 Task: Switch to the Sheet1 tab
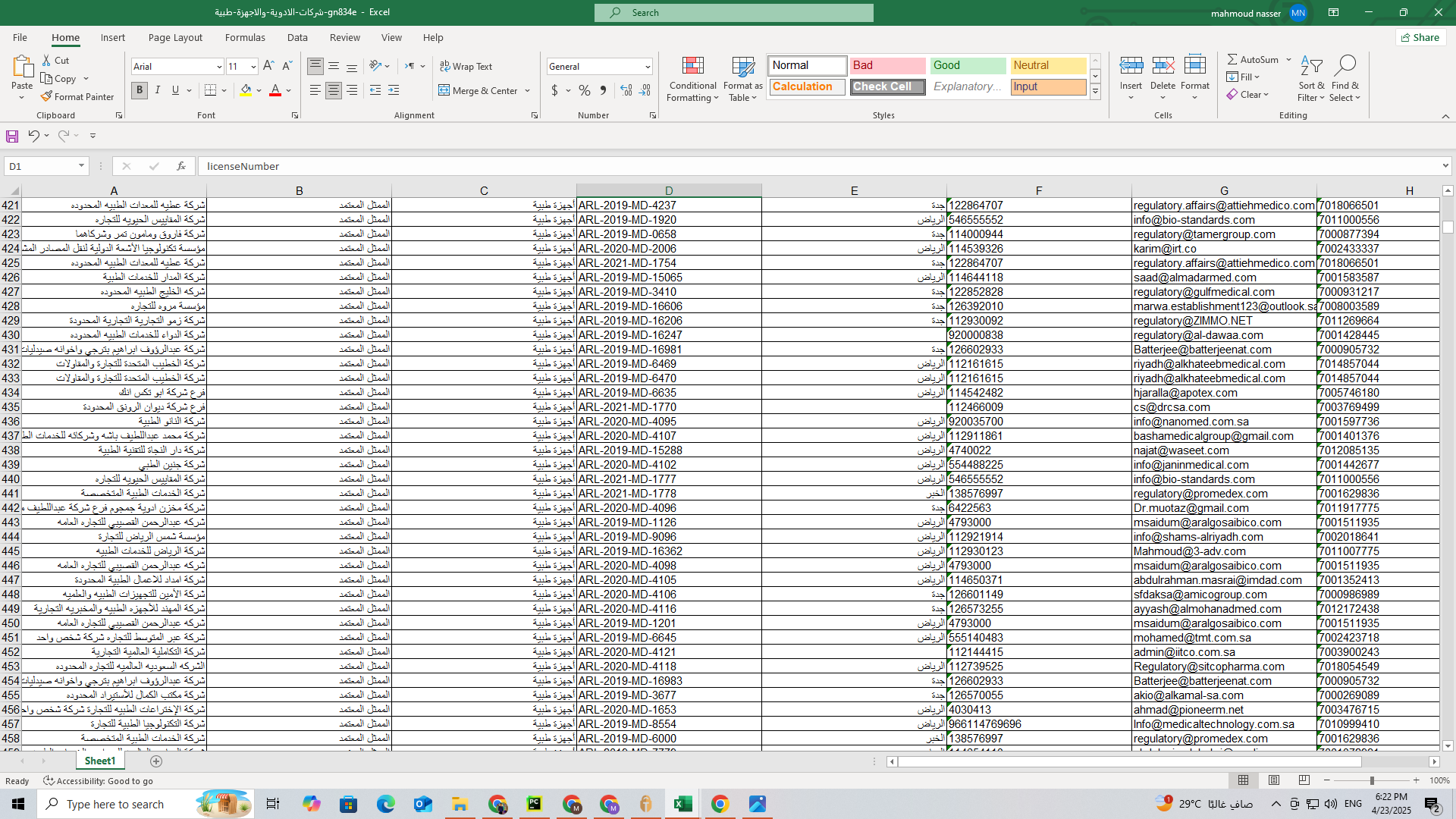tap(100, 761)
